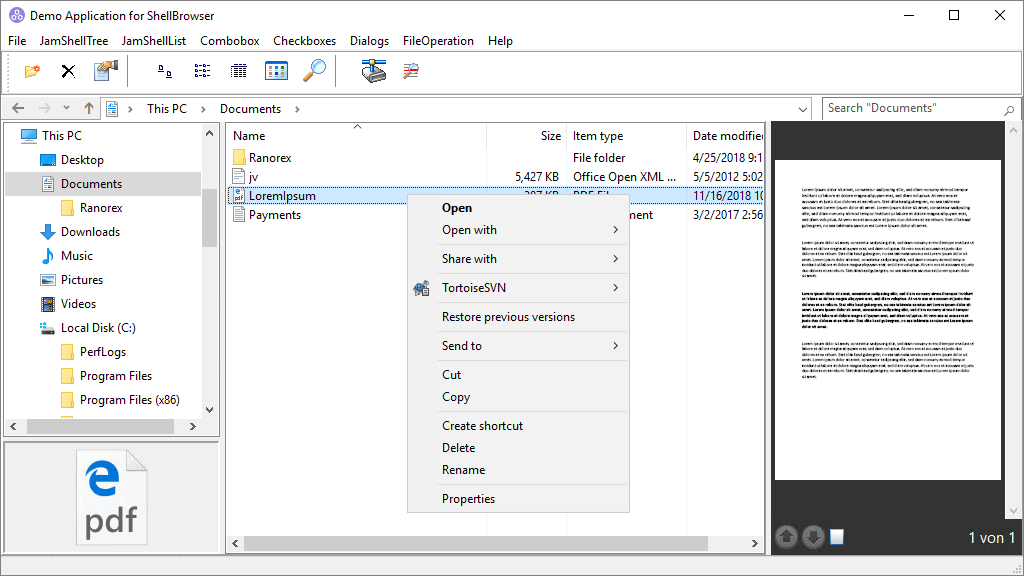Select Ranorex subfolder in the tree

[101, 208]
